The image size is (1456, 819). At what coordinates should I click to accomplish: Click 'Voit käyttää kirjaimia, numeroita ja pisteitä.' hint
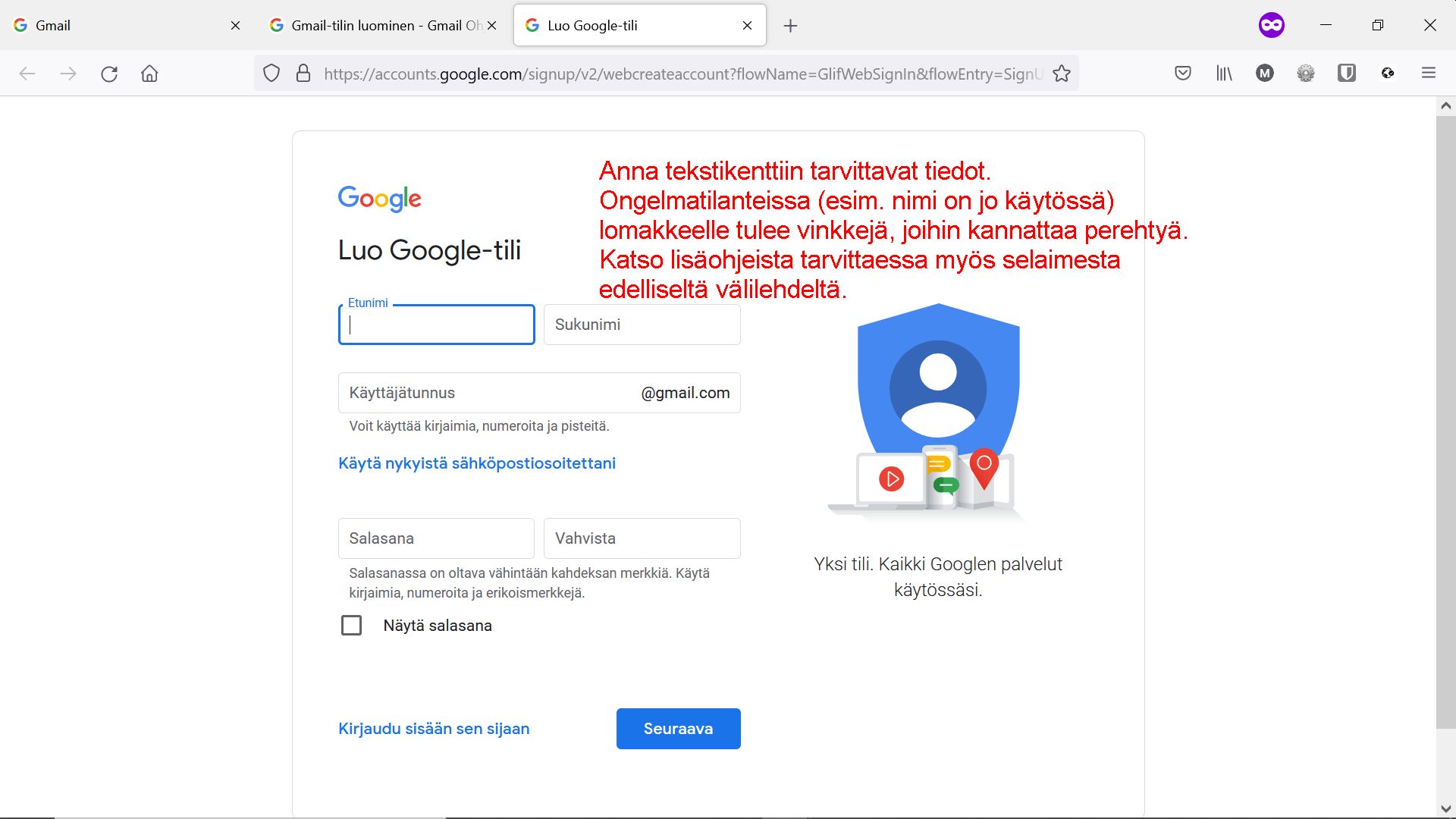pos(479,426)
